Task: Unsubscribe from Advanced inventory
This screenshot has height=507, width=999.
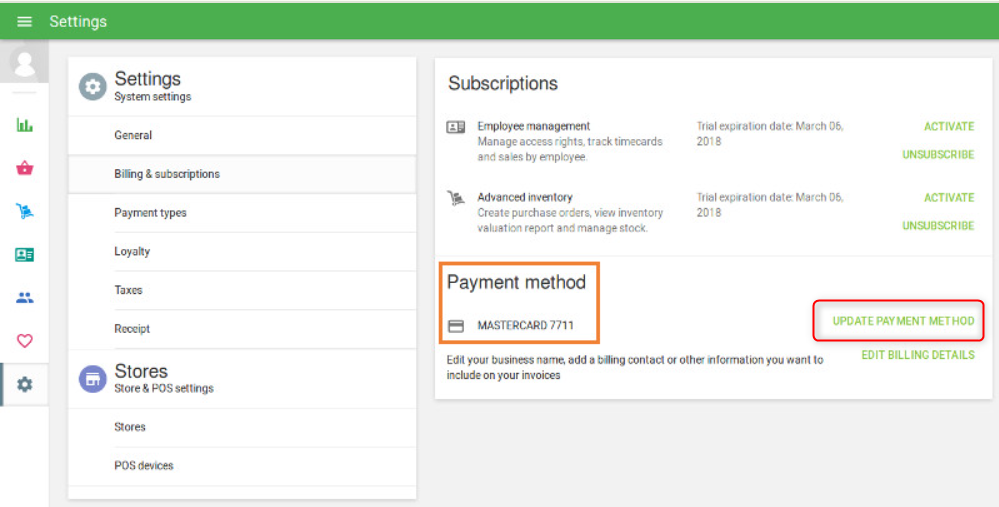Action: [x=937, y=226]
